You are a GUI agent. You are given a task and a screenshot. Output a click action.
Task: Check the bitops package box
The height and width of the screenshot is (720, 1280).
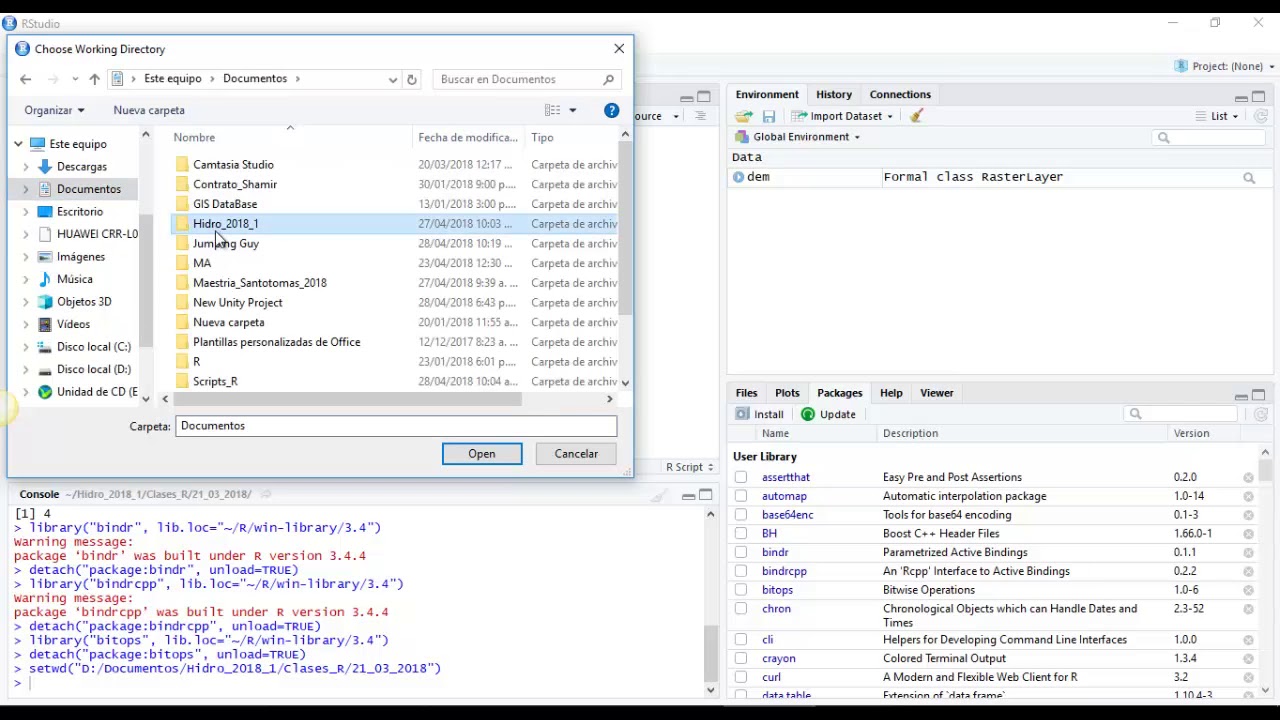741,590
